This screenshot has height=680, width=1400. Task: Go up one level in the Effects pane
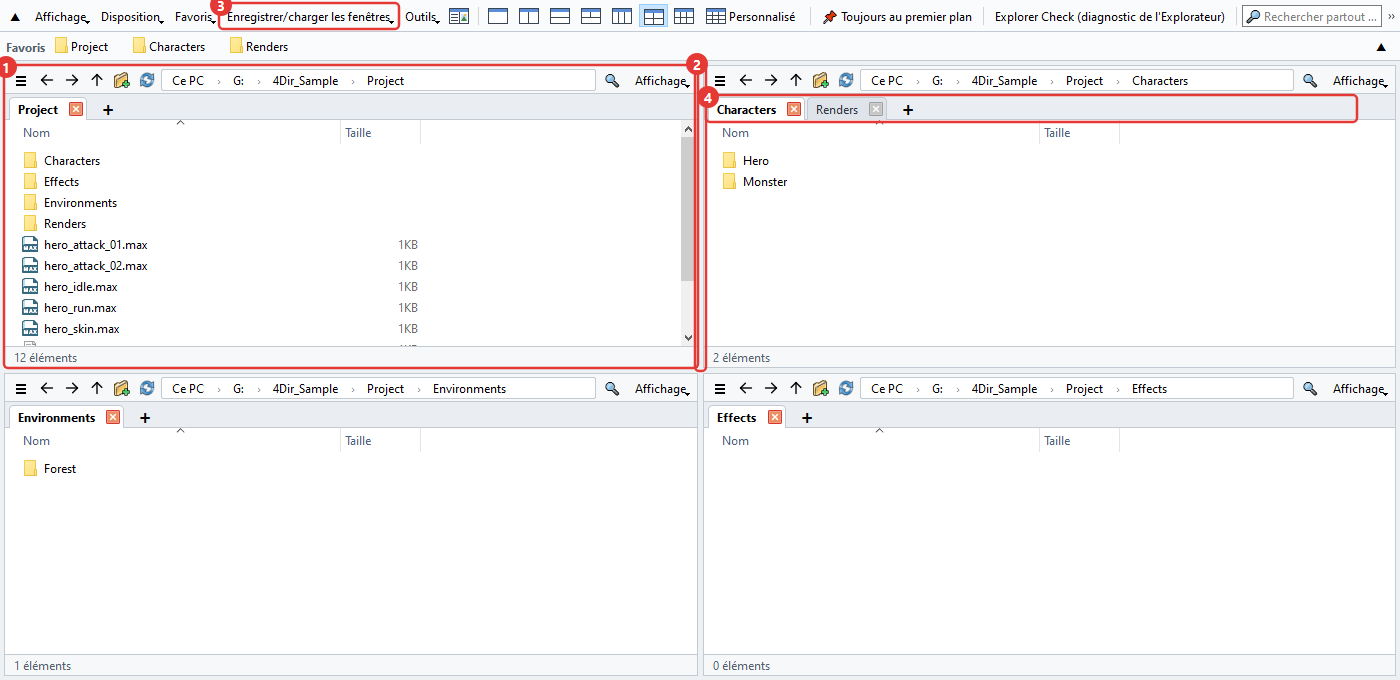point(796,389)
